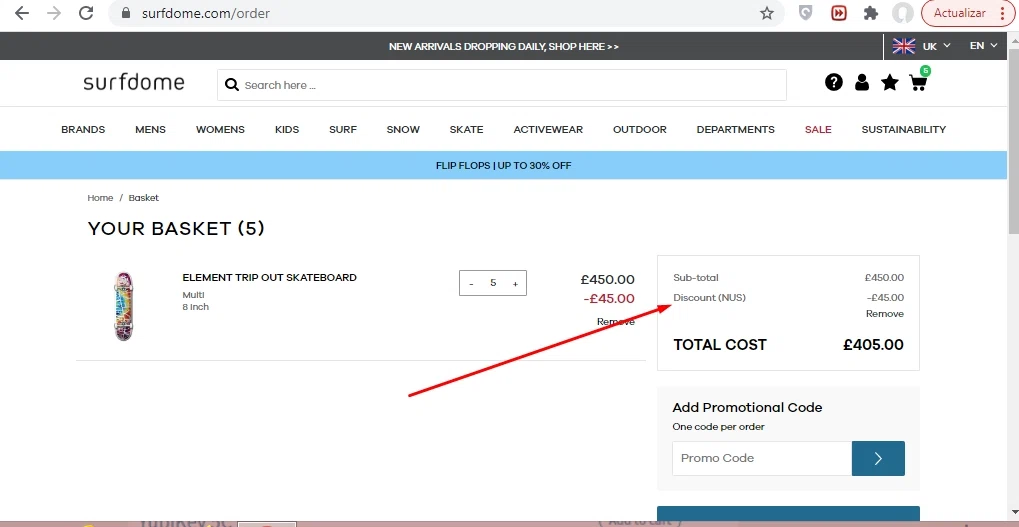Image resolution: width=1019 pixels, height=527 pixels.
Task: Open the SKATE menu
Action: (466, 129)
